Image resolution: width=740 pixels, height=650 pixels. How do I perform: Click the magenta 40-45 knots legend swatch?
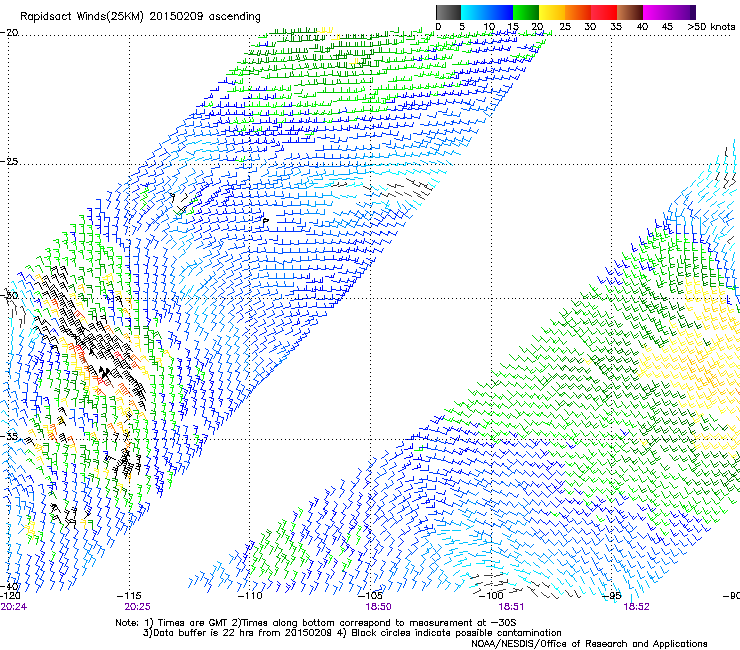click(656, 12)
